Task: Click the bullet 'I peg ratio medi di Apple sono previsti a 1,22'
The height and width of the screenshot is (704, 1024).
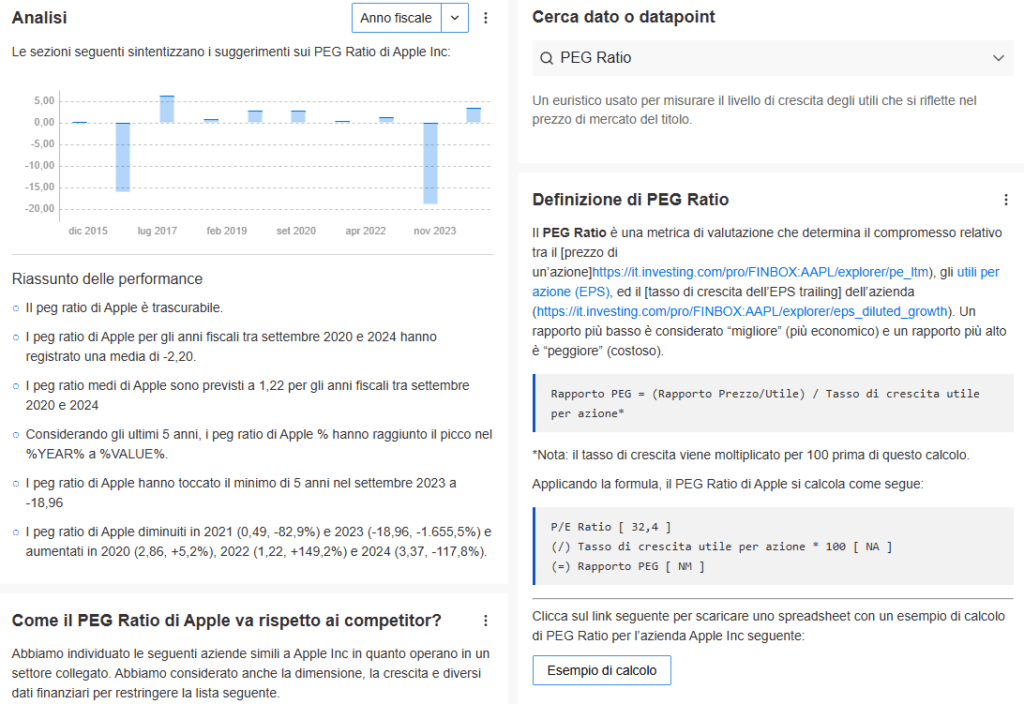Action: pos(248,396)
